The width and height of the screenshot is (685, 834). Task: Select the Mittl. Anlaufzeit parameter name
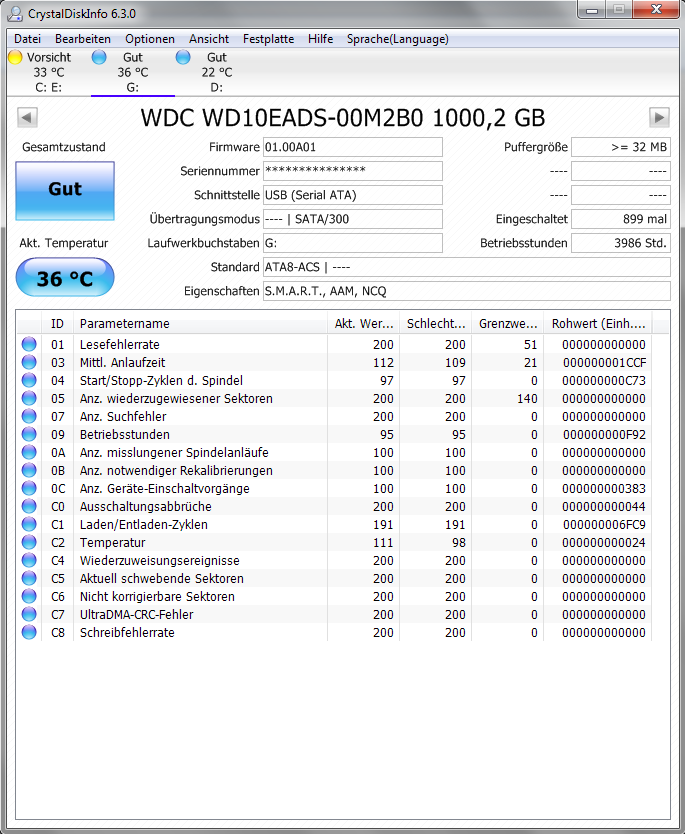(122, 363)
